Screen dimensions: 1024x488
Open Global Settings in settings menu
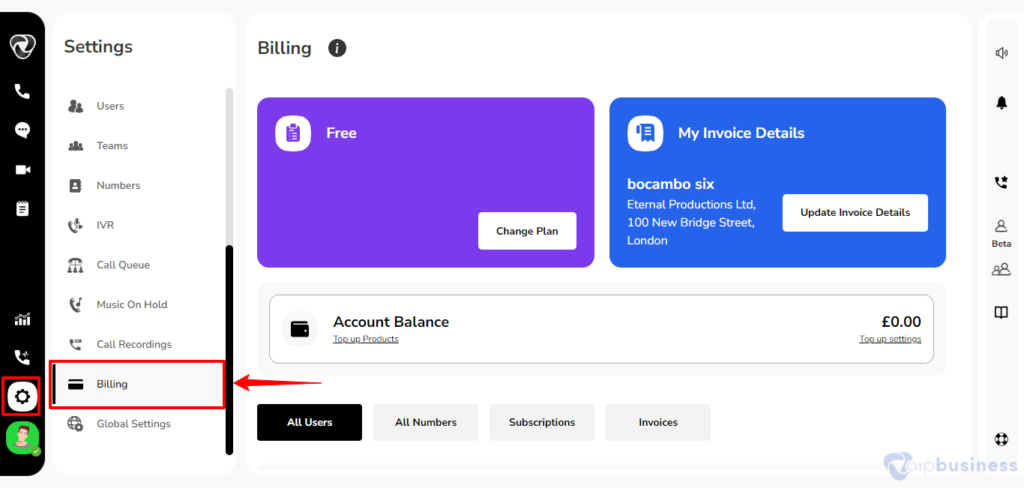point(133,424)
